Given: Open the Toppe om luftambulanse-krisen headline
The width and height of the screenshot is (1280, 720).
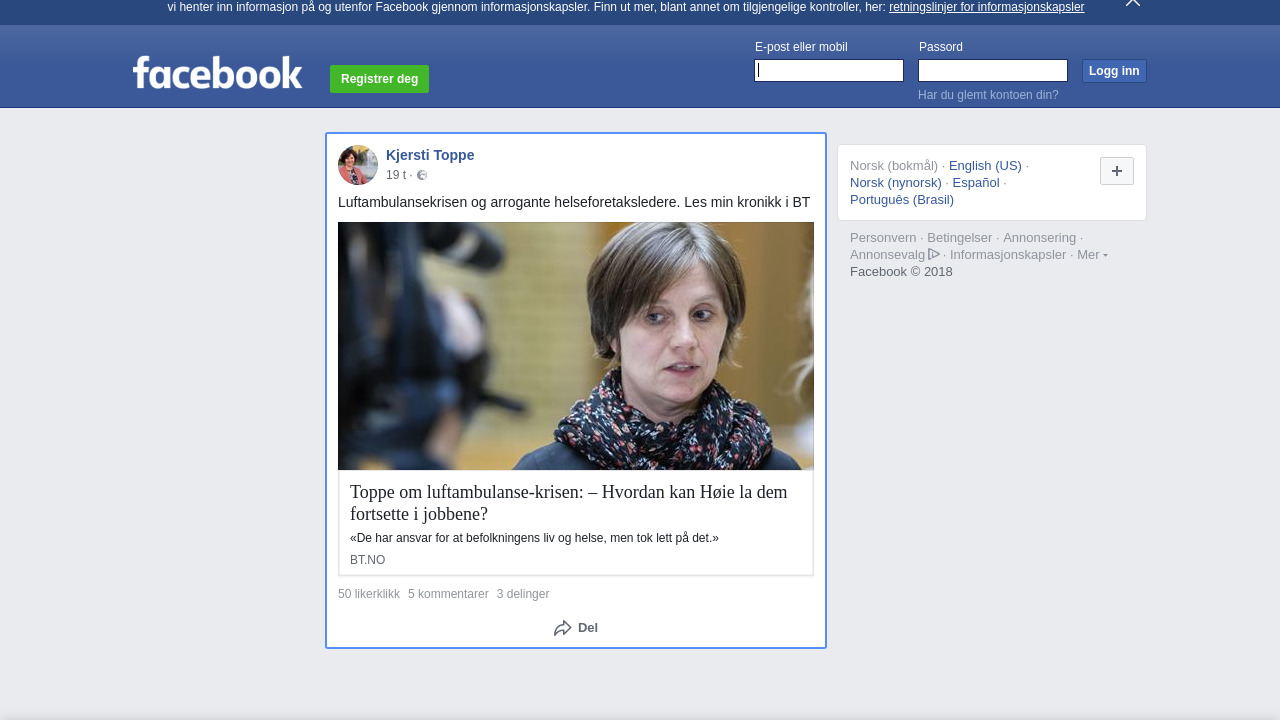Looking at the screenshot, I should pyautogui.click(x=569, y=503).
